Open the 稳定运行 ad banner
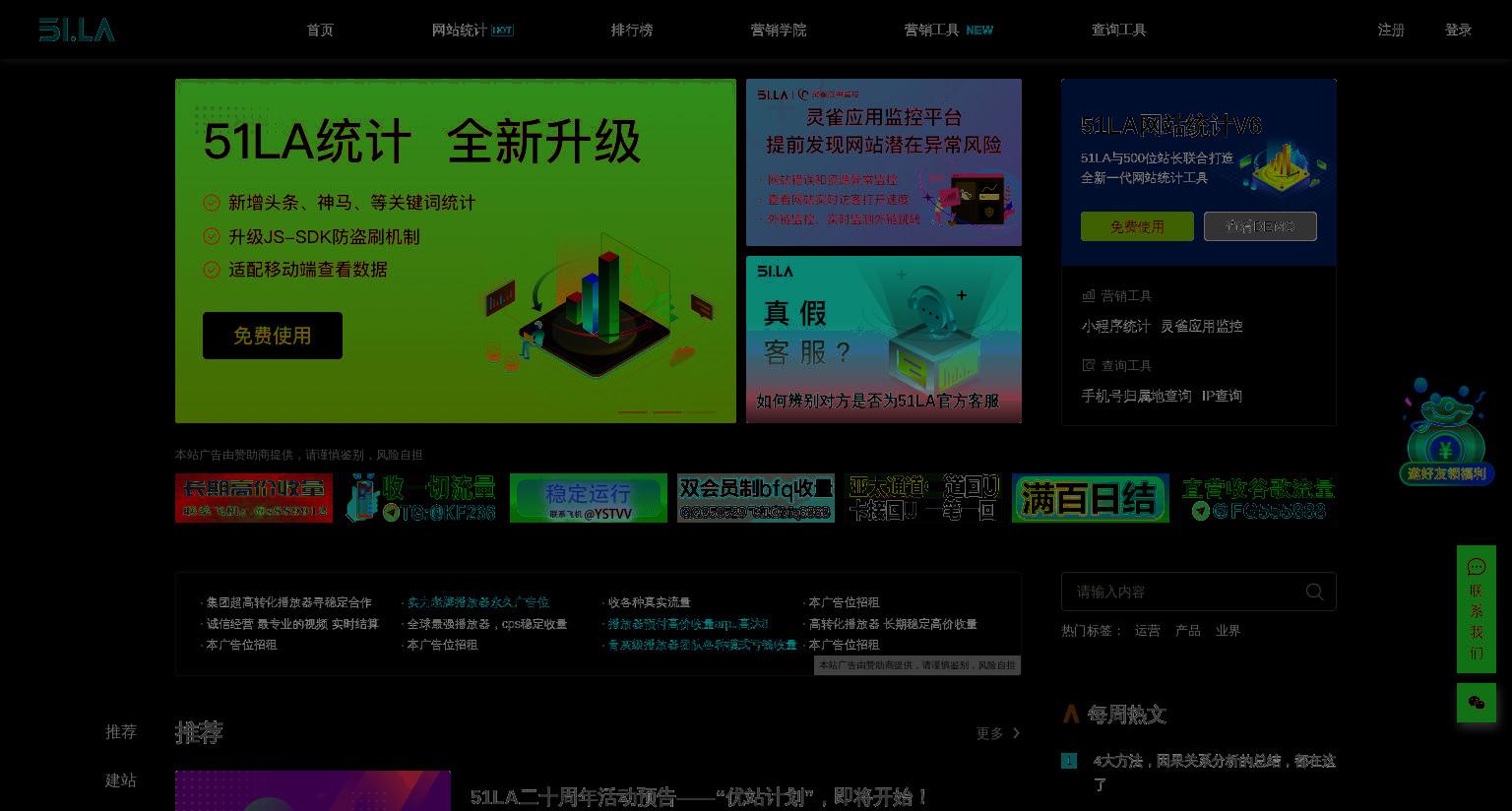 point(589,498)
